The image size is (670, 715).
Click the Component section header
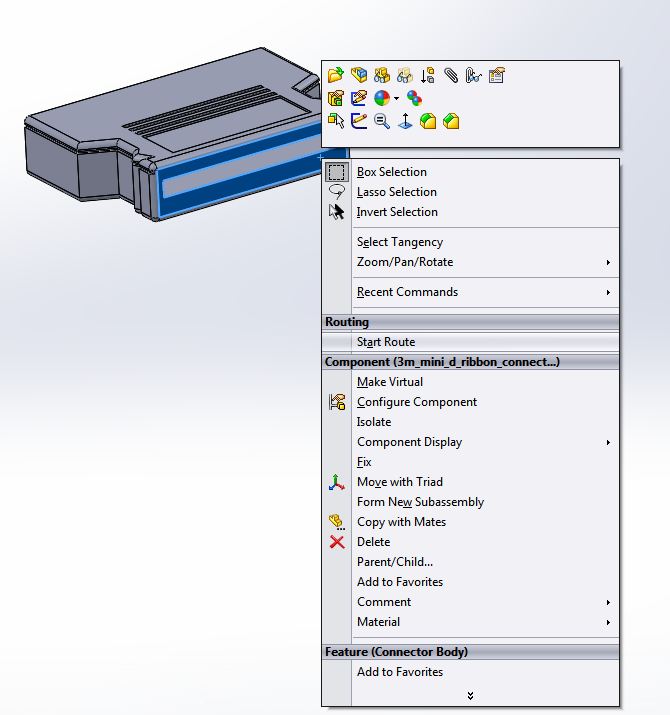point(470,362)
